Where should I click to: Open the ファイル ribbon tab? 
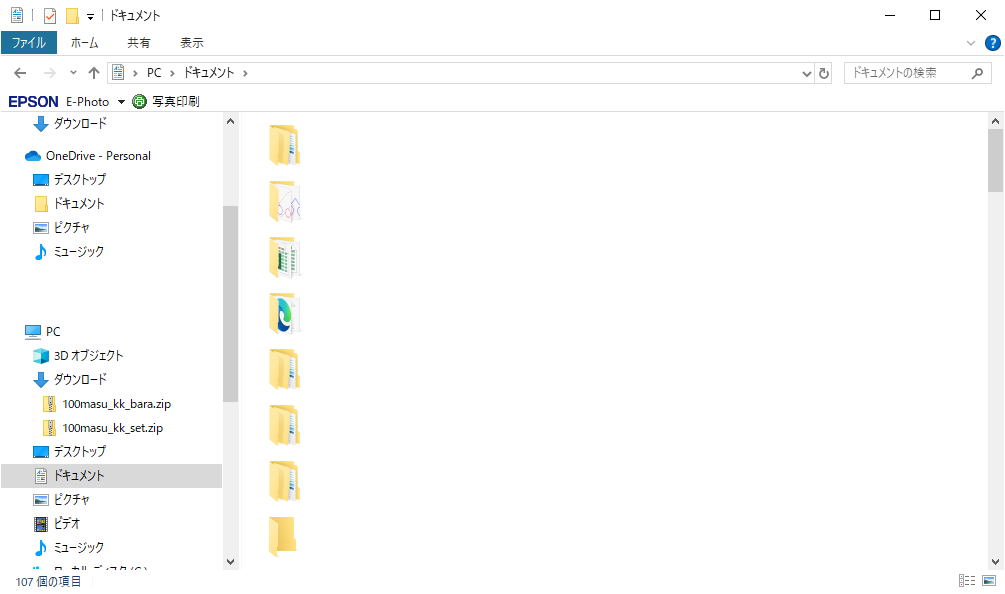[x=29, y=43]
